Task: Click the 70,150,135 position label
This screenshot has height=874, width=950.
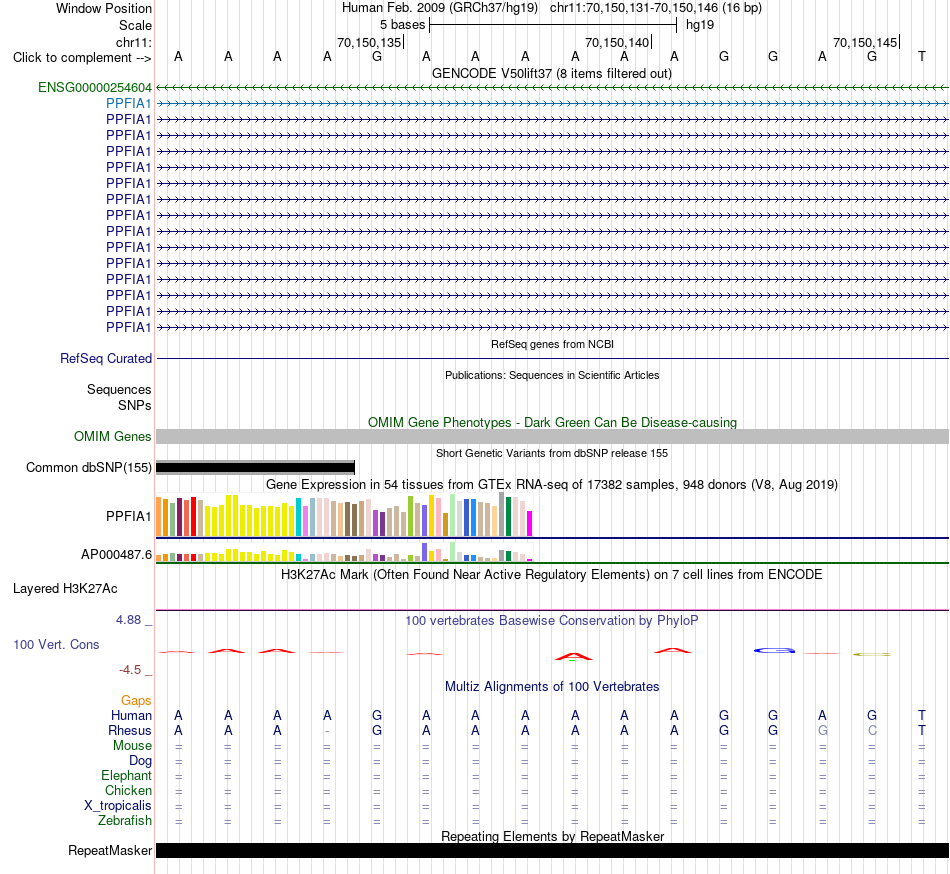Action: [x=369, y=42]
